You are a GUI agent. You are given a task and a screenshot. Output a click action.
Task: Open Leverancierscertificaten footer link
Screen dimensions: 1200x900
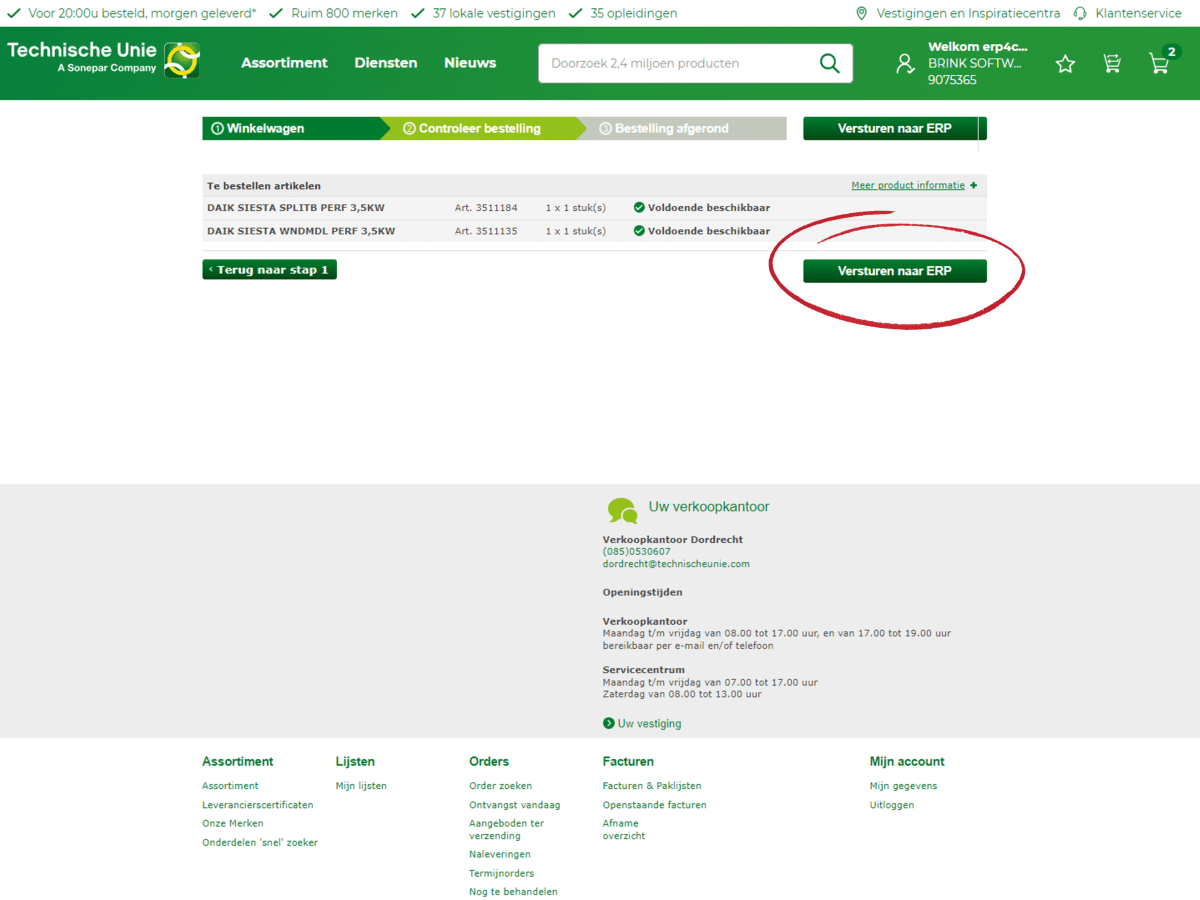click(257, 805)
